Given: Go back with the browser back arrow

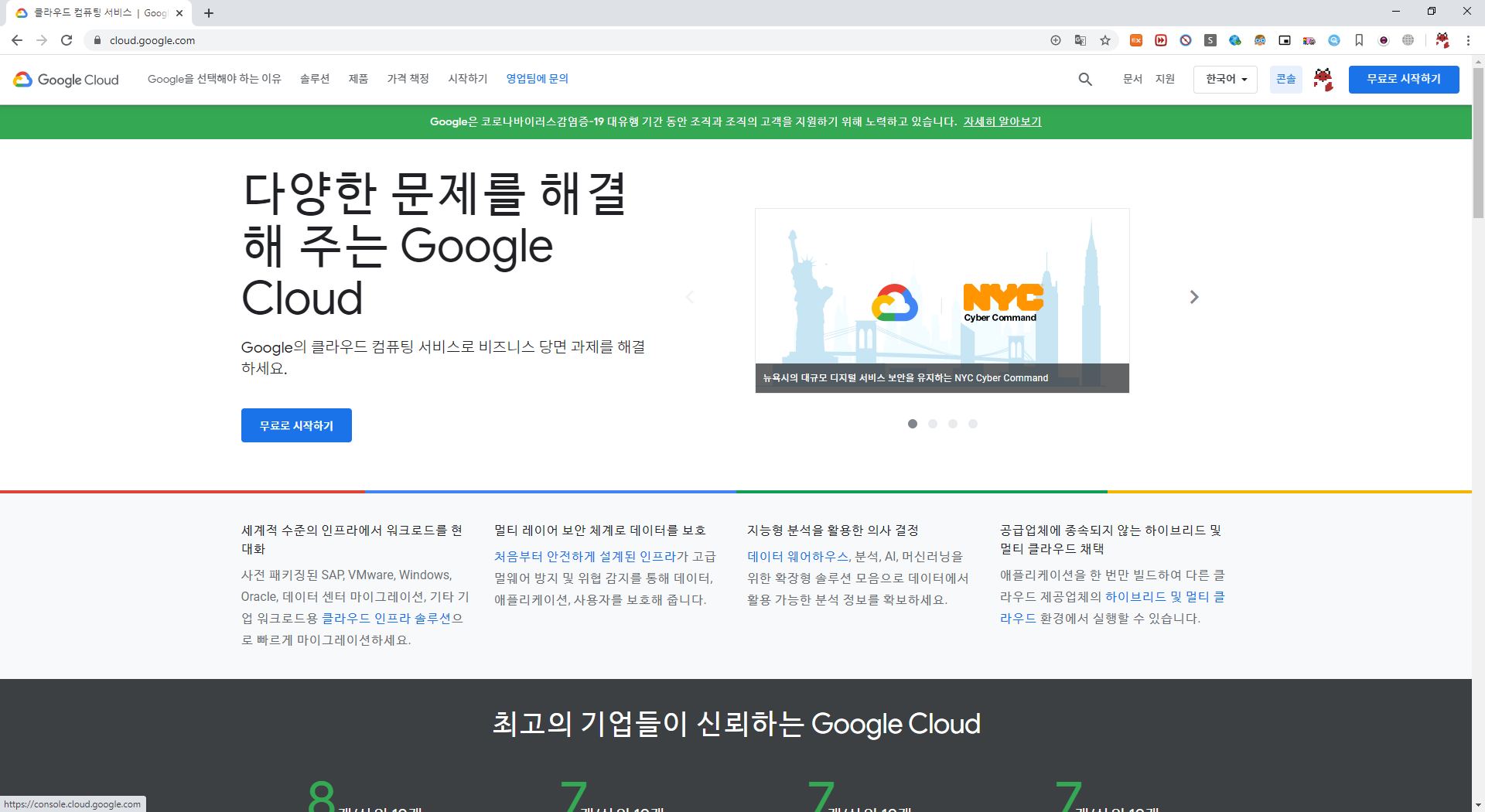Looking at the screenshot, I should coord(17,40).
